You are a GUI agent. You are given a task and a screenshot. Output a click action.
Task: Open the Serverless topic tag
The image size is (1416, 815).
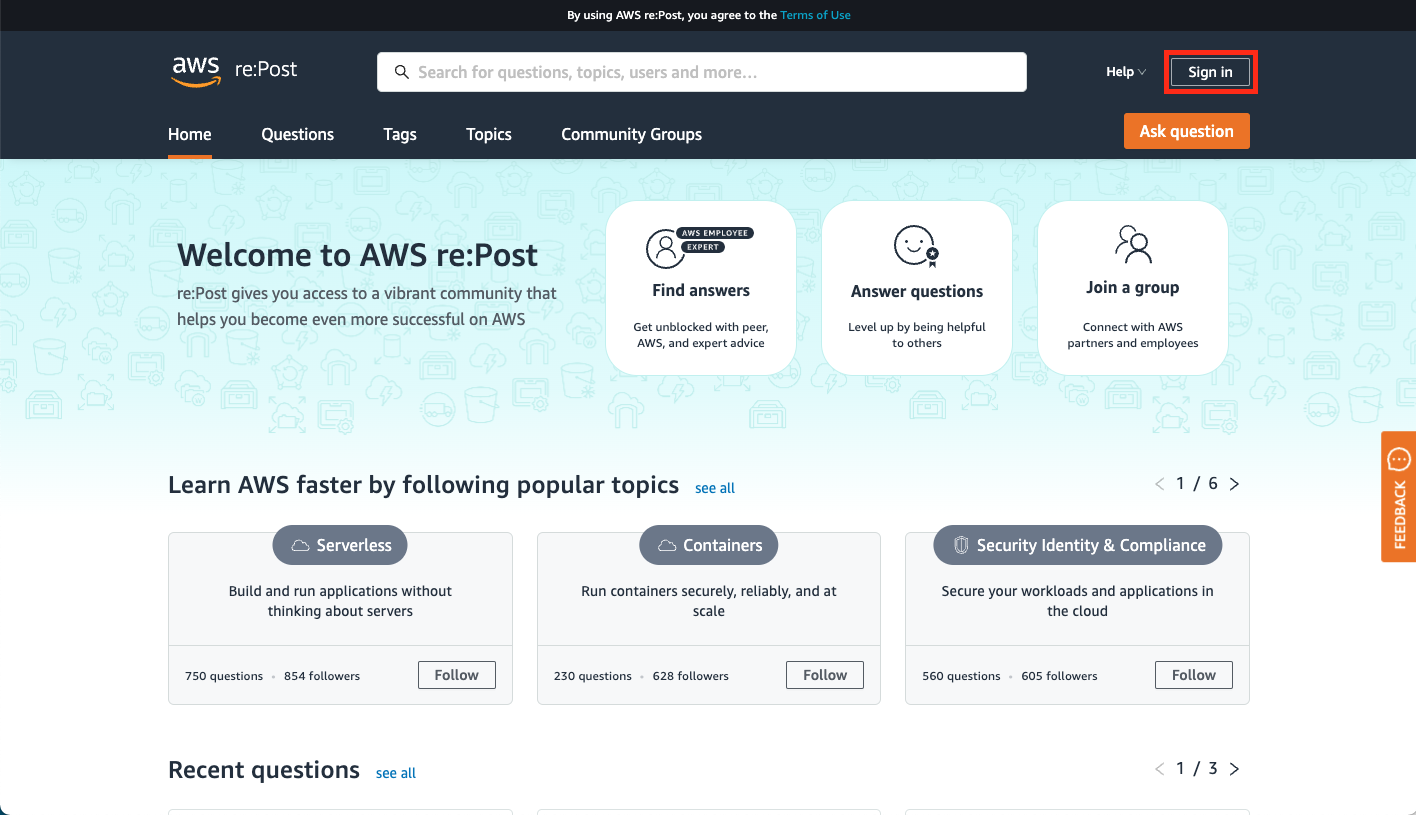click(340, 545)
